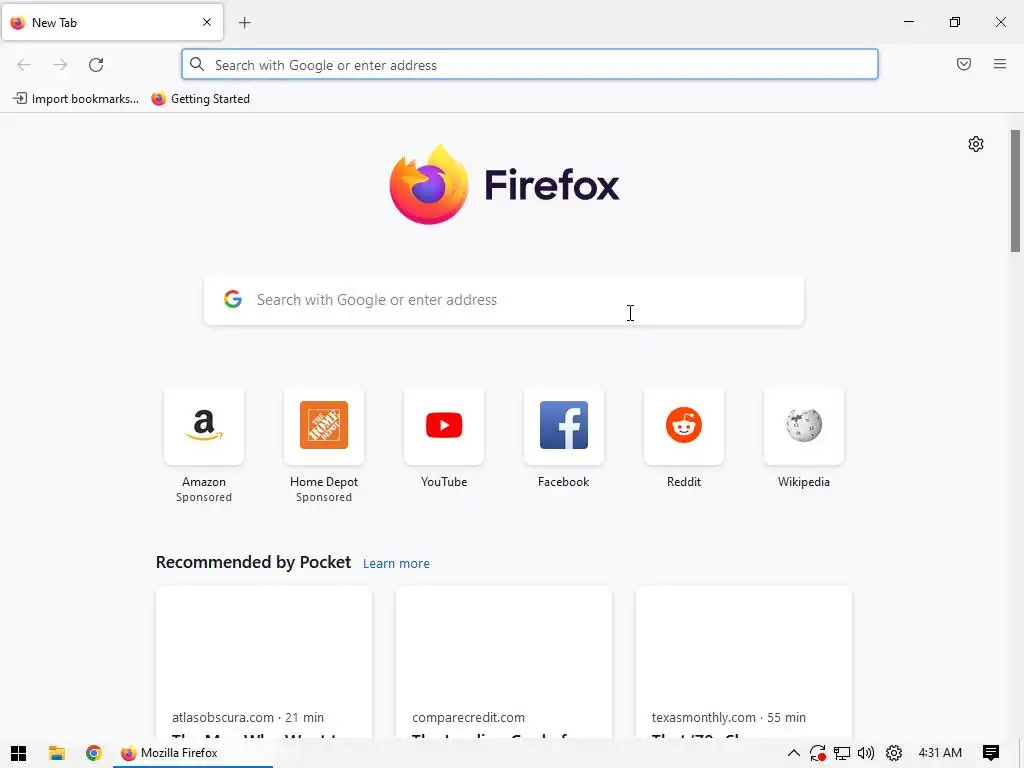Select the New Tab tab
Screen dimensions: 1024x768
(112, 22)
